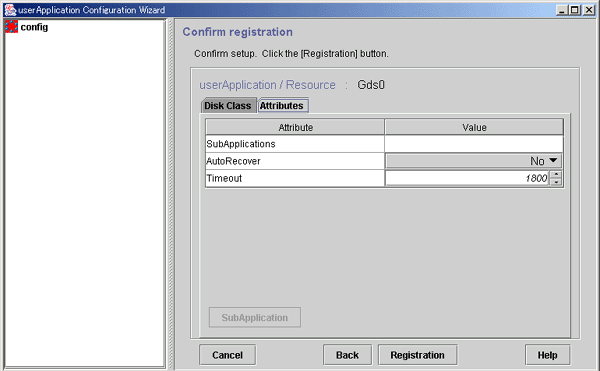
Task: Open Help for this wizard page
Action: click(548, 355)
